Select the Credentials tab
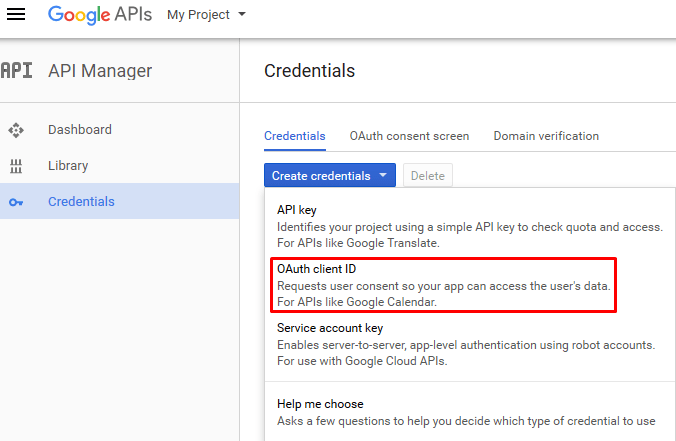Viewport: 676px width, 441px height. tap(294, 136)
